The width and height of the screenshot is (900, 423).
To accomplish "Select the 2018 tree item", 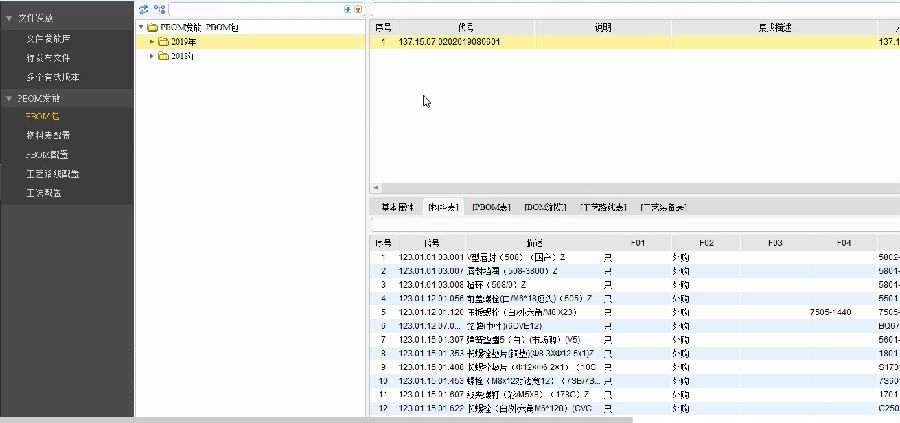I will click(250, 56).
